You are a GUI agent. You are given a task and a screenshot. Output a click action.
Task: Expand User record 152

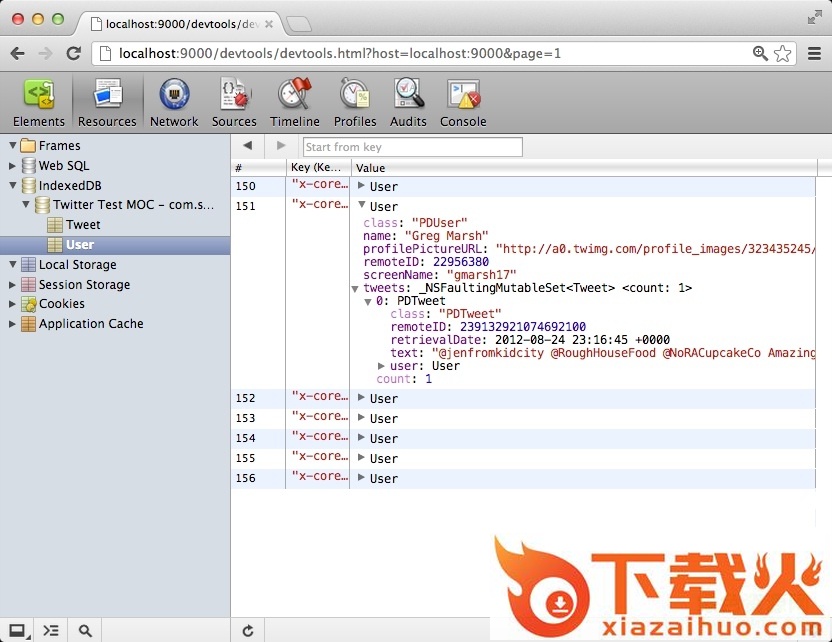[361, 397]
